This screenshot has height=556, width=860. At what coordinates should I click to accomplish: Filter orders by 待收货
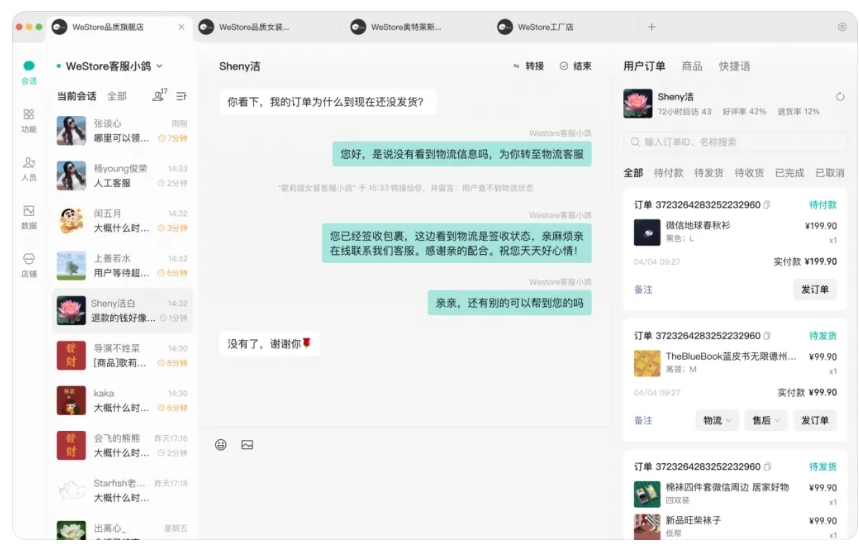(749, 173)
